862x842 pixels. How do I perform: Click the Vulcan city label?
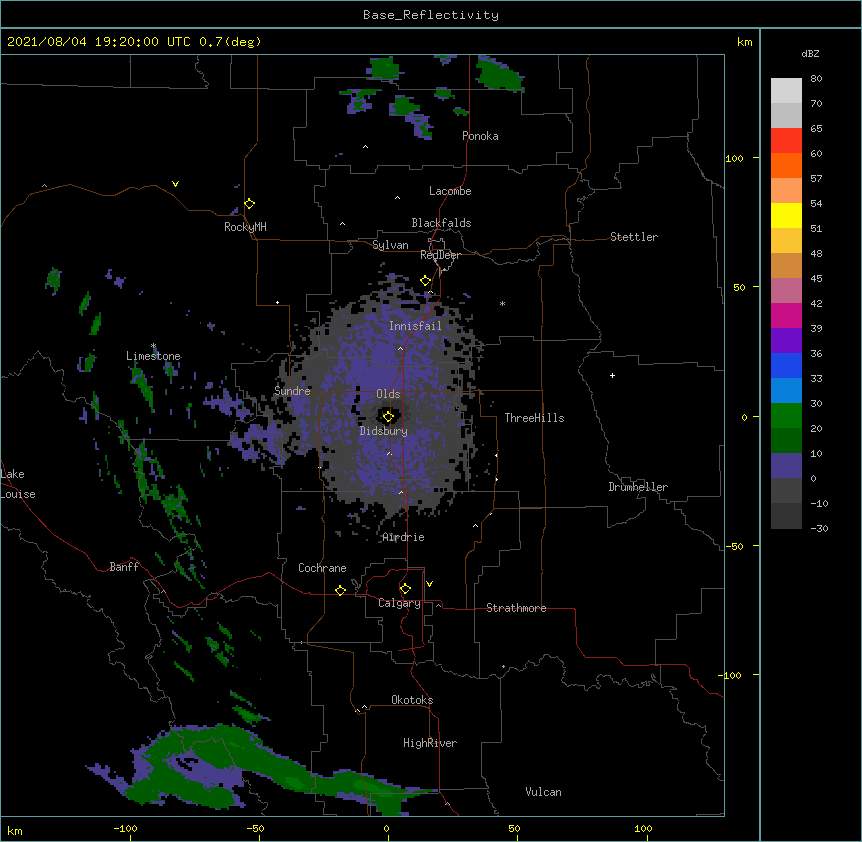[x=543, y=792]
